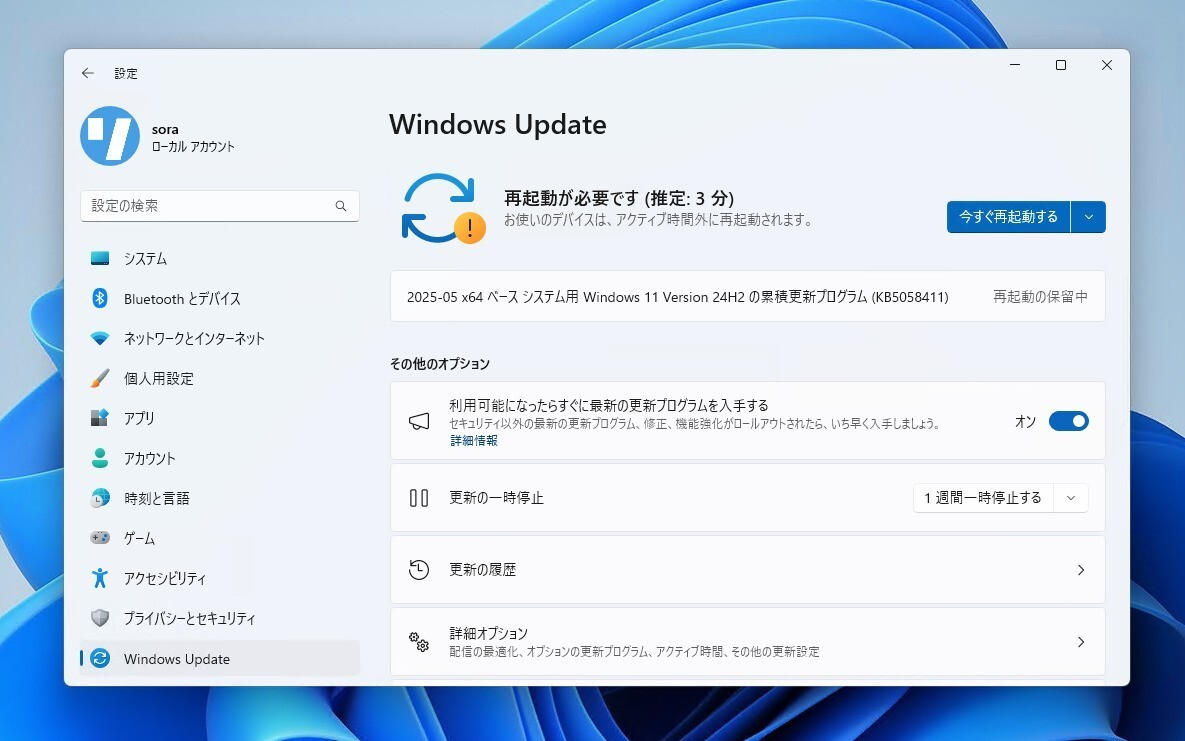
Task: Click the large update status warning icon
Action: pyautogui.click(x=444, y=209)
